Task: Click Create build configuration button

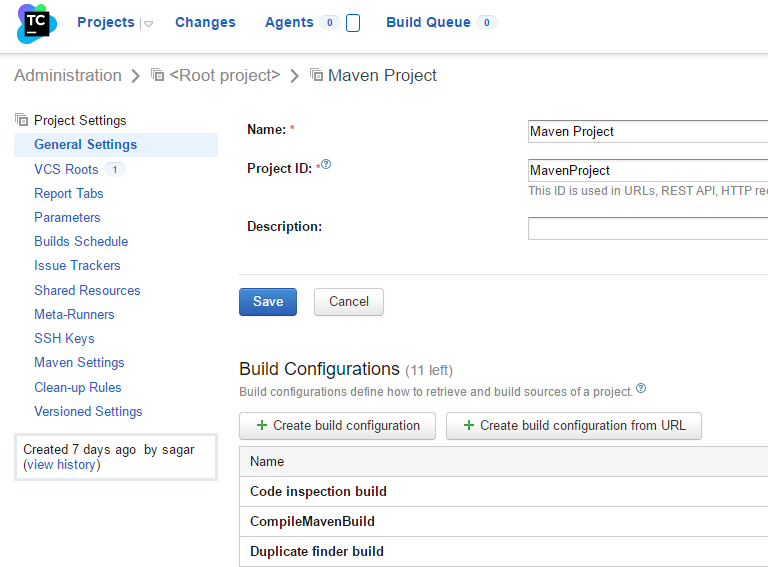Action: (337, 426)
